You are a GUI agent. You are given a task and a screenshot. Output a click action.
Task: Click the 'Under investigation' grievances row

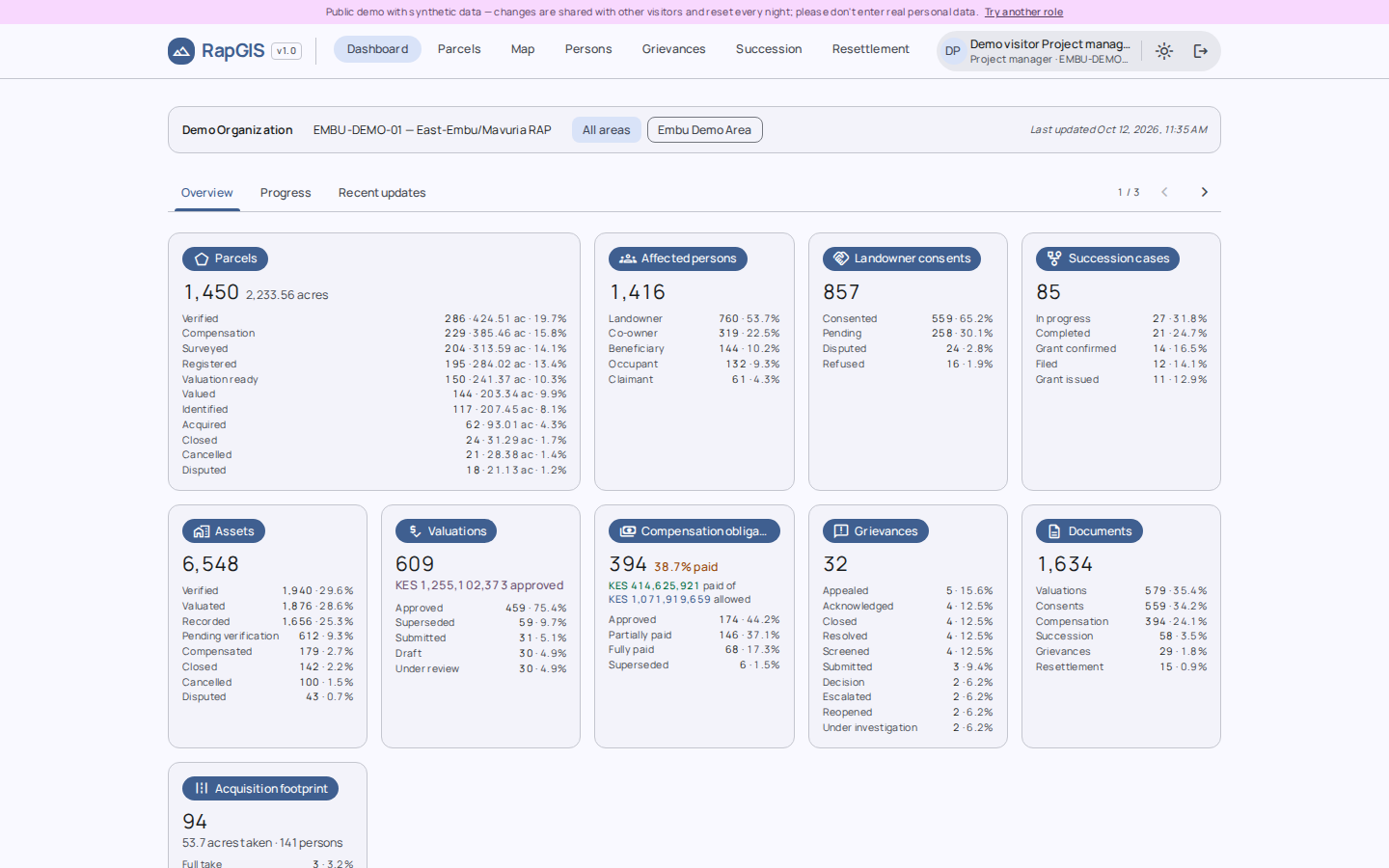[908, 728]
